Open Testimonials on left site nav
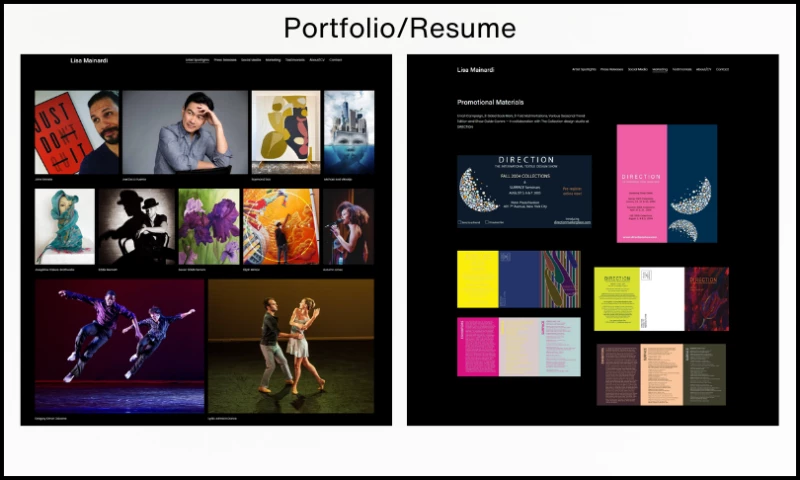800x480 pixels. [x=295, y=60]
